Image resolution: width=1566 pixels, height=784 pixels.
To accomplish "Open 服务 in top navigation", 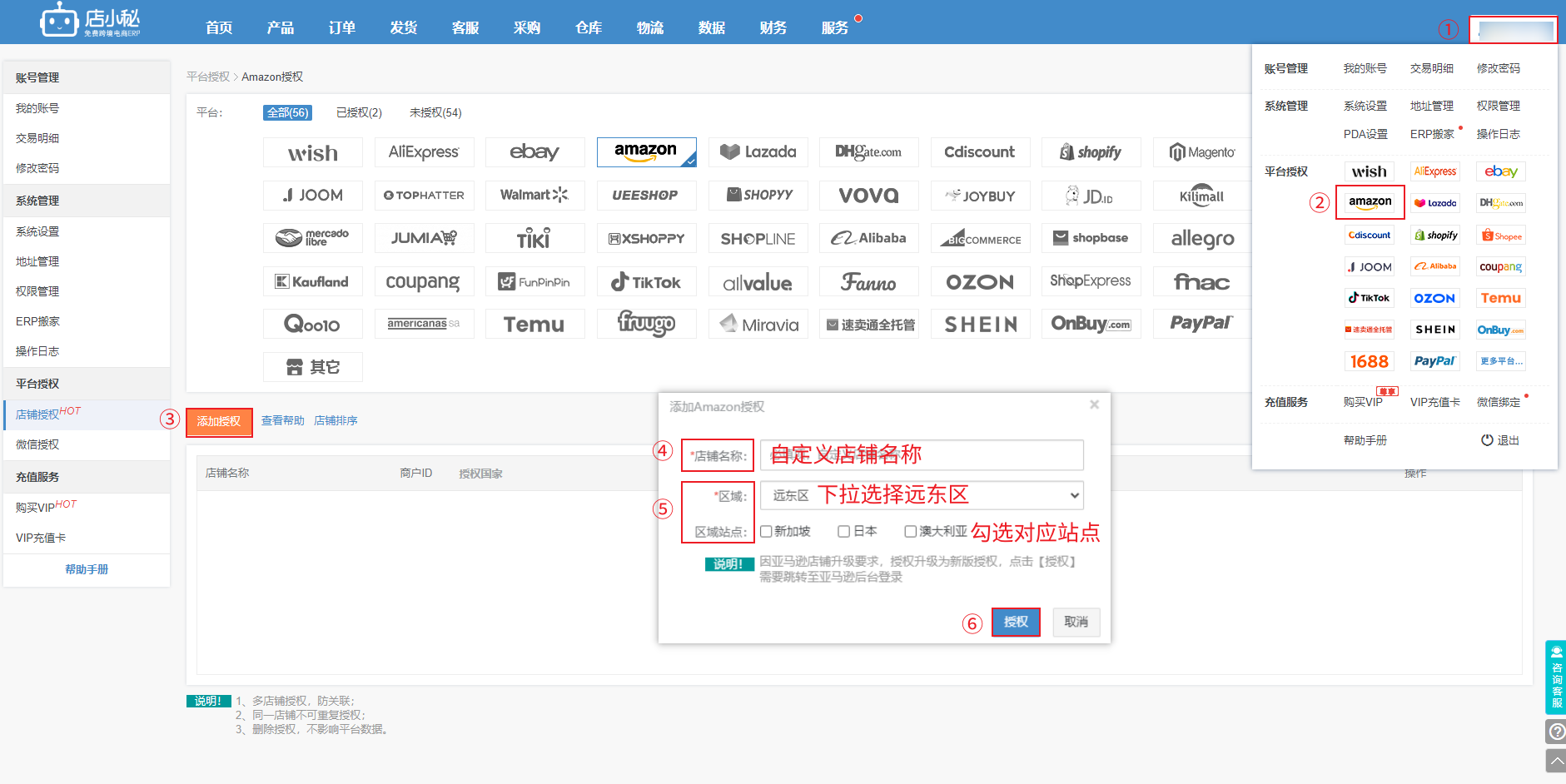I will [x=835, y=27].
